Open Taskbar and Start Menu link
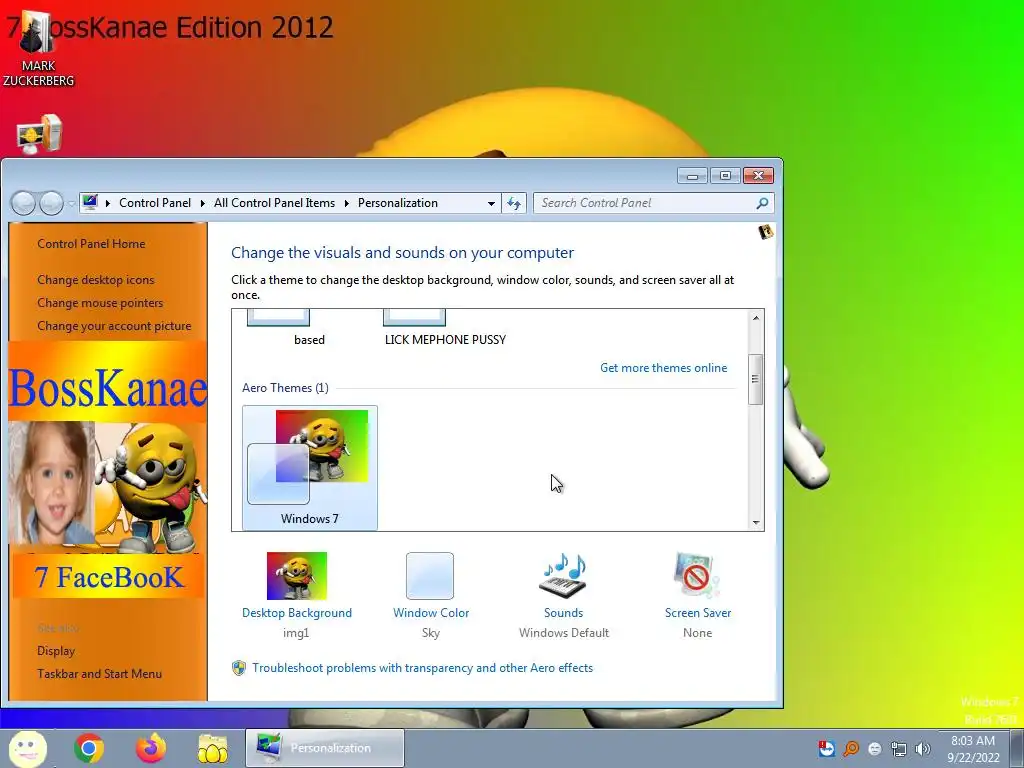Screen dimensions: 1024x768 pyautogui.click(x=99, y=673)
